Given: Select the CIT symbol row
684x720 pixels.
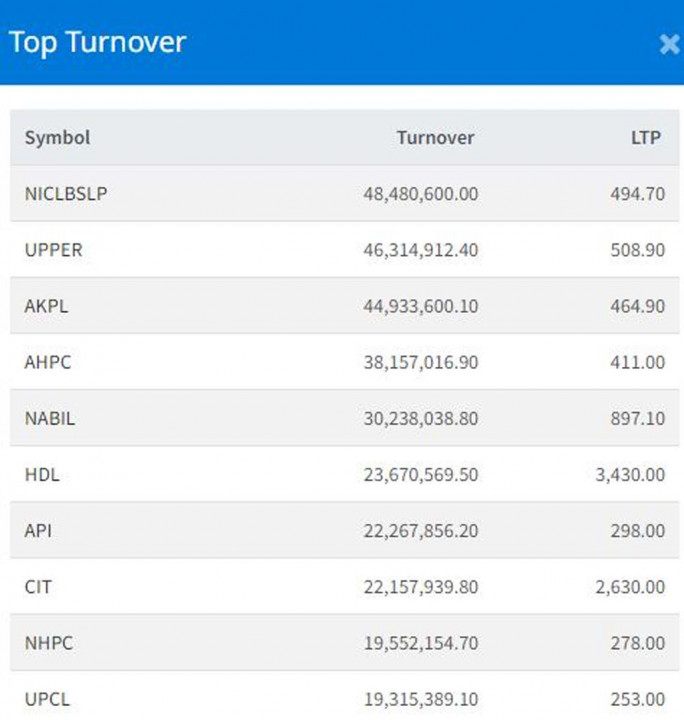Looking at the screenshot, I should click(x=38, y=587).
